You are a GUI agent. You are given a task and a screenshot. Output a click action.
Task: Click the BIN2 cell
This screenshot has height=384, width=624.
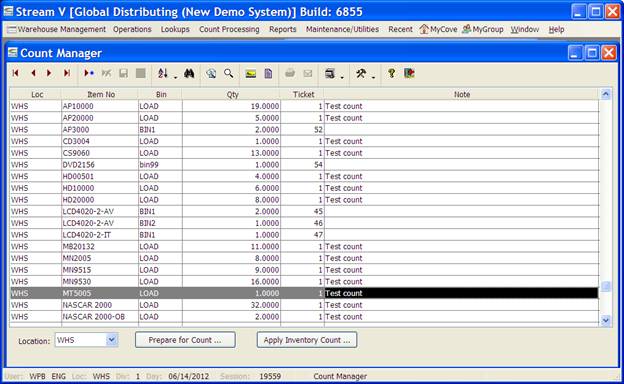160,223
